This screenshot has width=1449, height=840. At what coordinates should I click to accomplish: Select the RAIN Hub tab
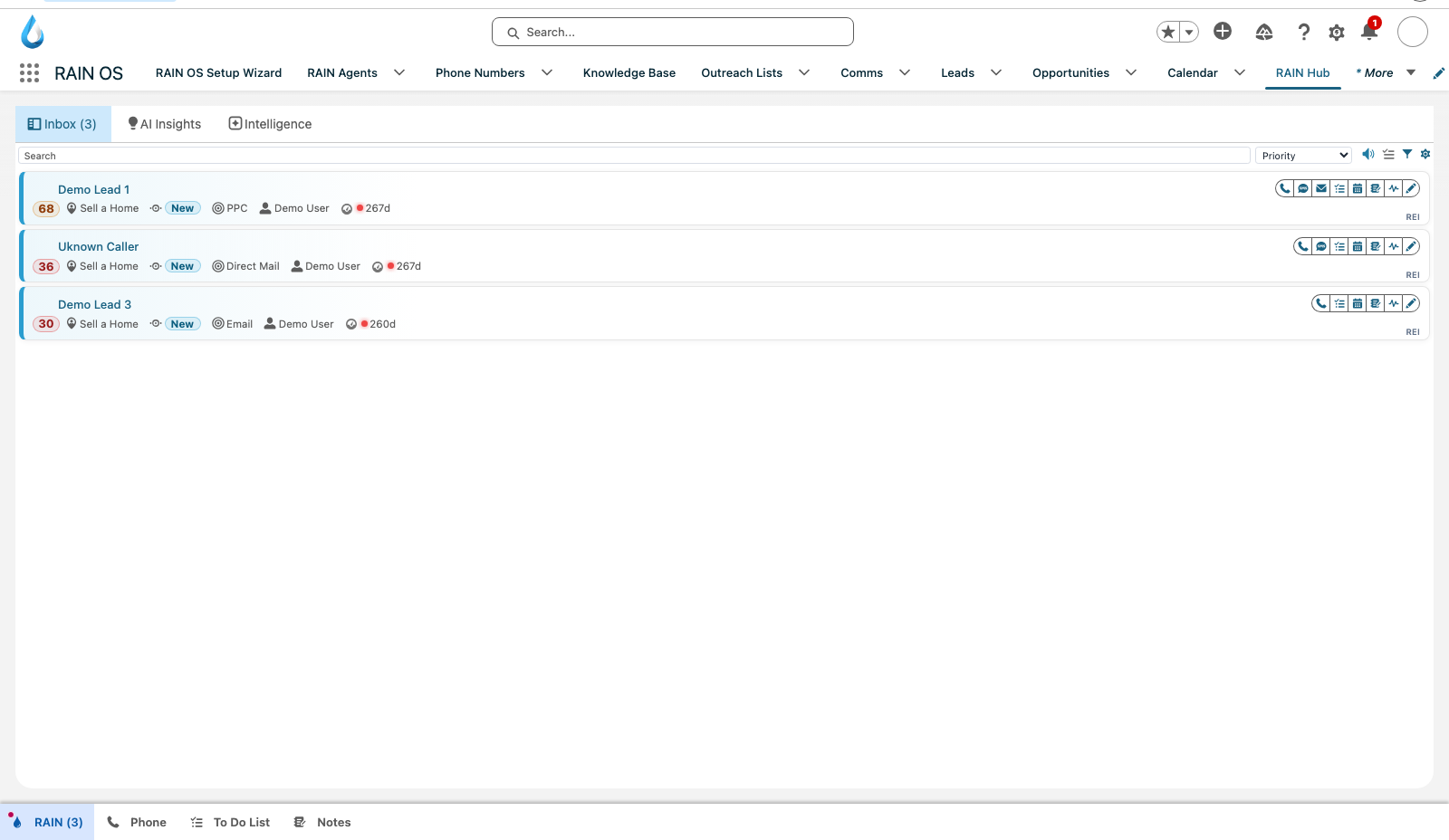point(1303,72)
